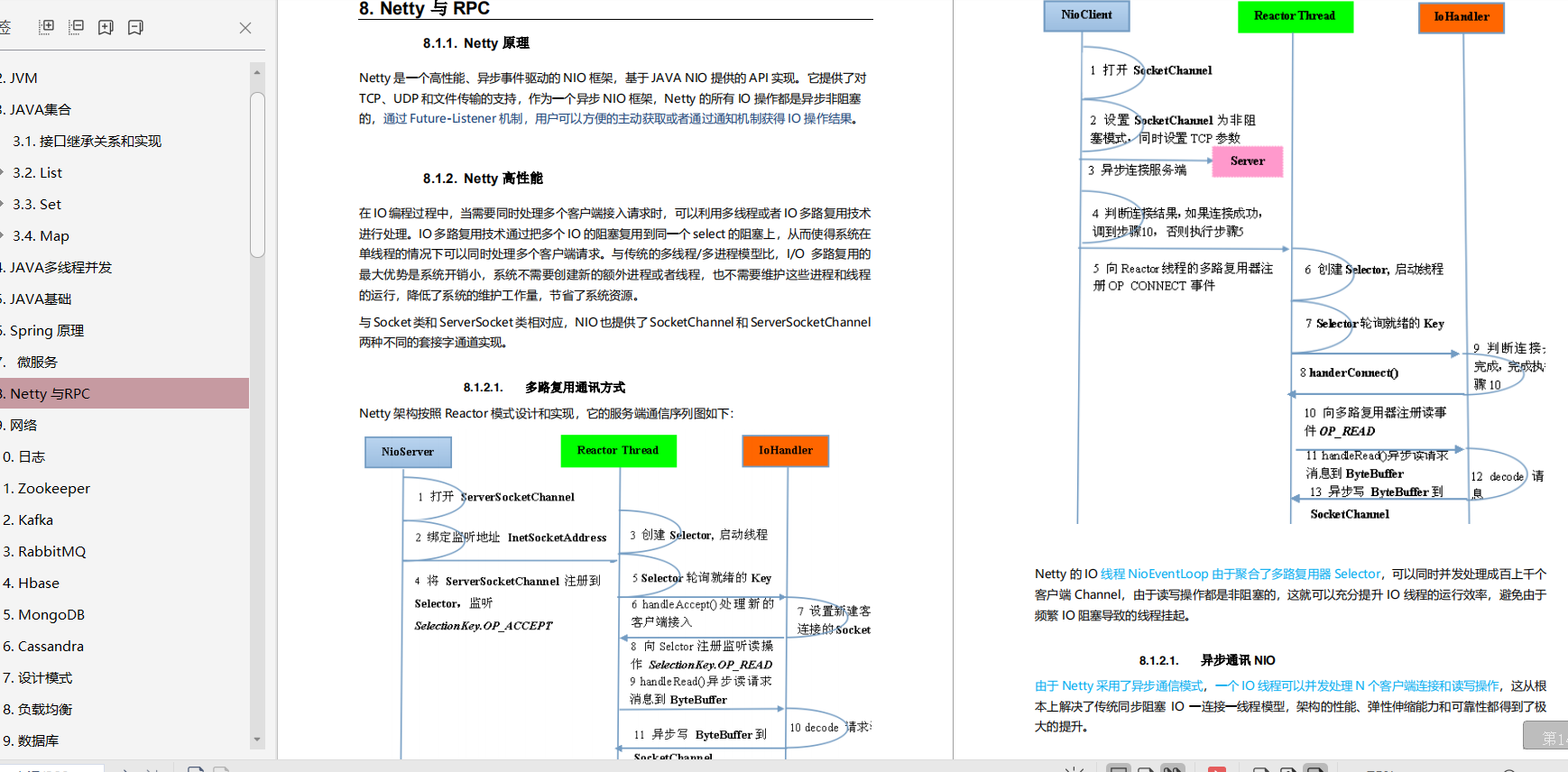Click Reactor Thread box beside NioServer

618,450
